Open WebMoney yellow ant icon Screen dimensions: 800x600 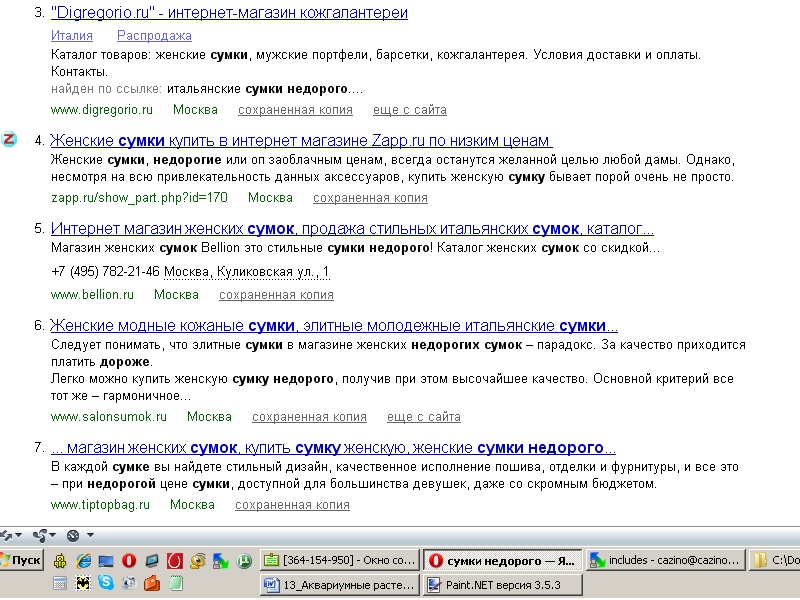point(197,561)
